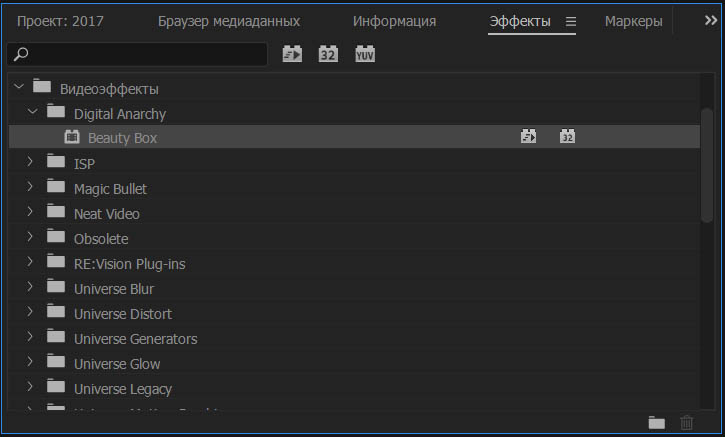This screenshot has height=437, width=725.
Task: Select the Universe Generators label
Action: pyautogui.click(x=135, y=339)
